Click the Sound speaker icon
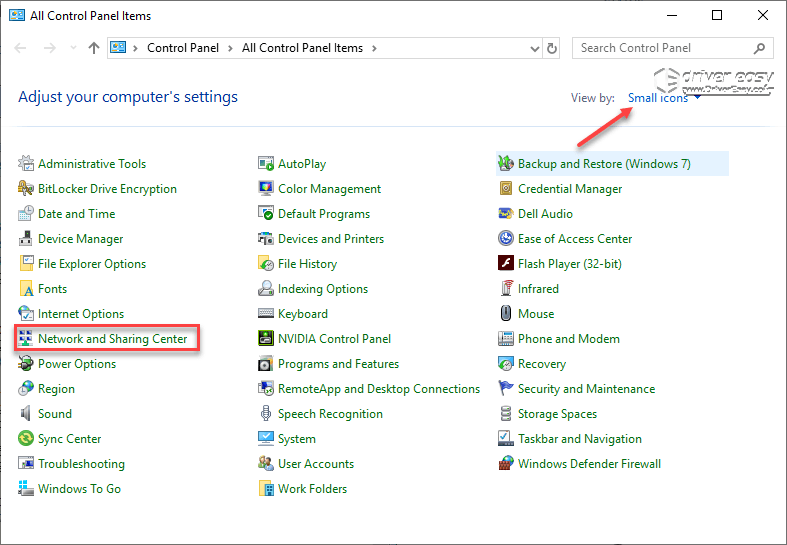 point(26,414)
